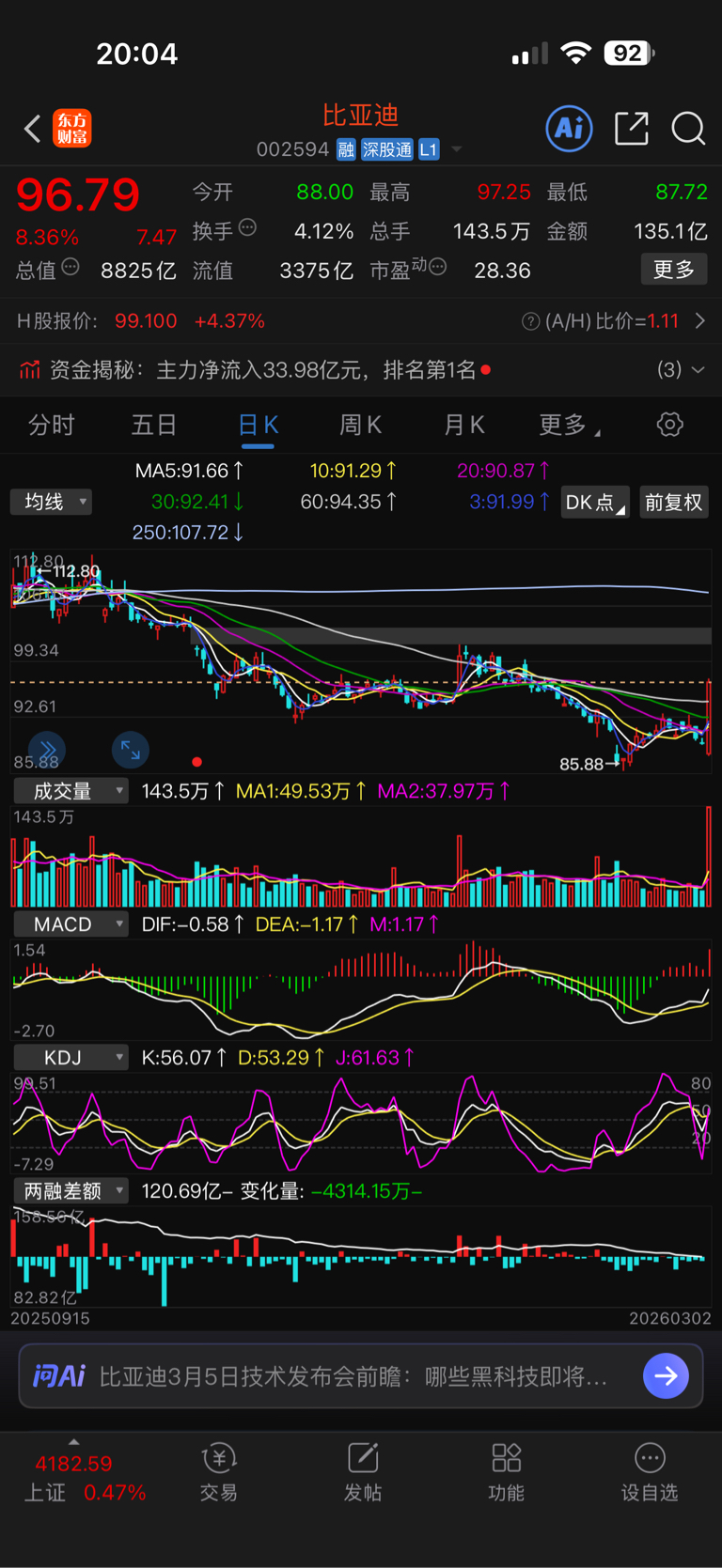Image resolution: width=722 pixels, height=1568 pixels.
Task: Tap the chart start date 20250915
Action: point(51,1318)
